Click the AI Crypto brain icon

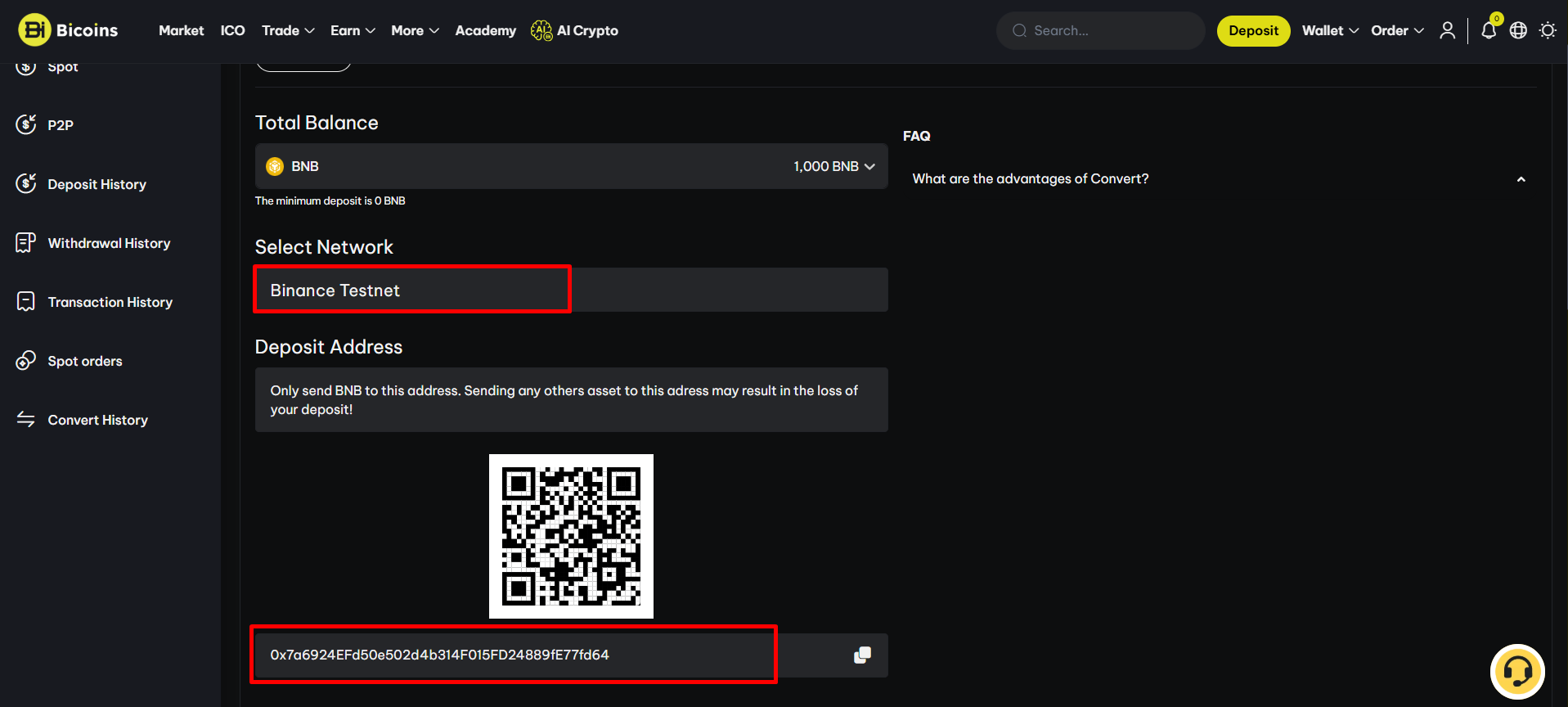[x=541, y=30]
